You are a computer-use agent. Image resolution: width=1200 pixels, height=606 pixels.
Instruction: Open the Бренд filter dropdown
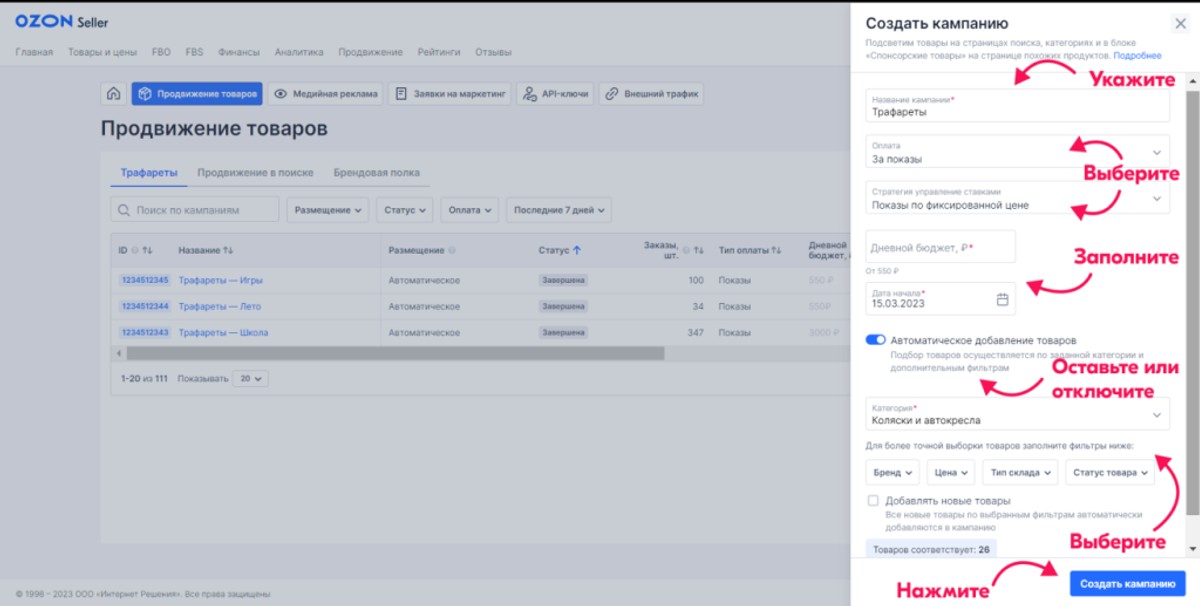(x=892, y=472)
